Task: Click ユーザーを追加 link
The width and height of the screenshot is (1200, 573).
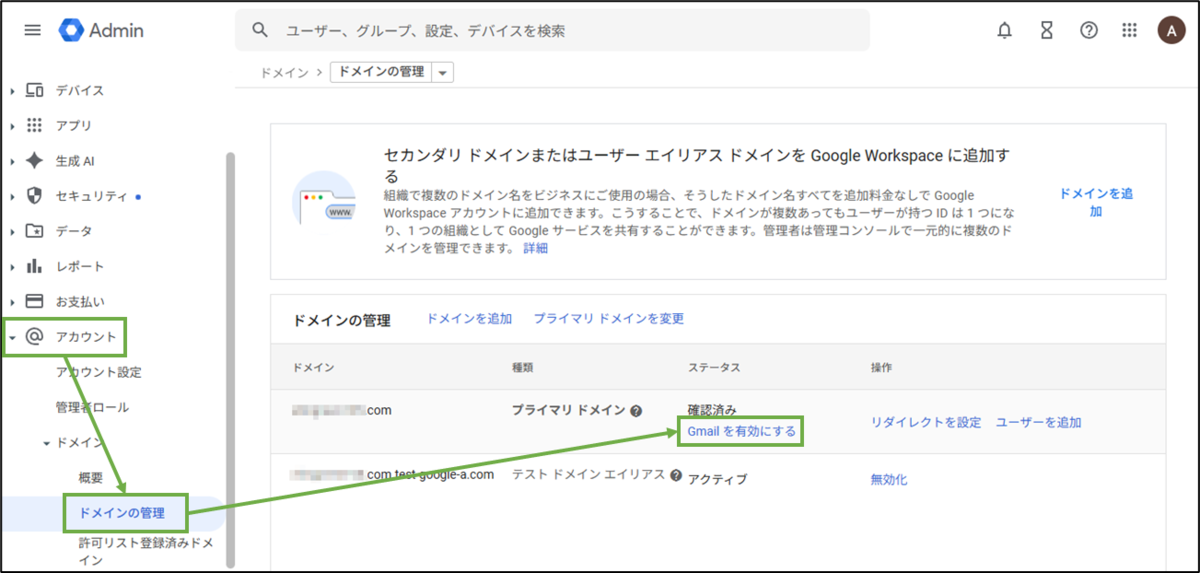Action: tap(1038, 422)
